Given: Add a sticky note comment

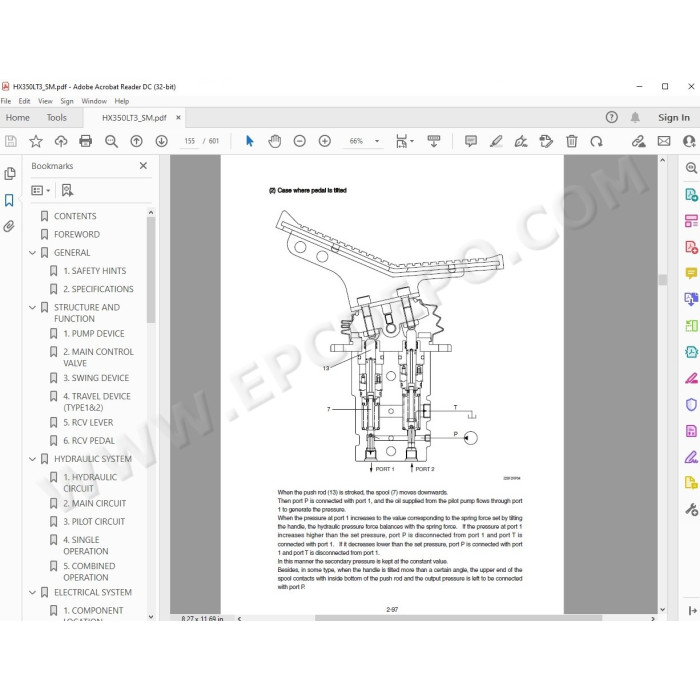Looking at the screenshot, I should 471,142.
